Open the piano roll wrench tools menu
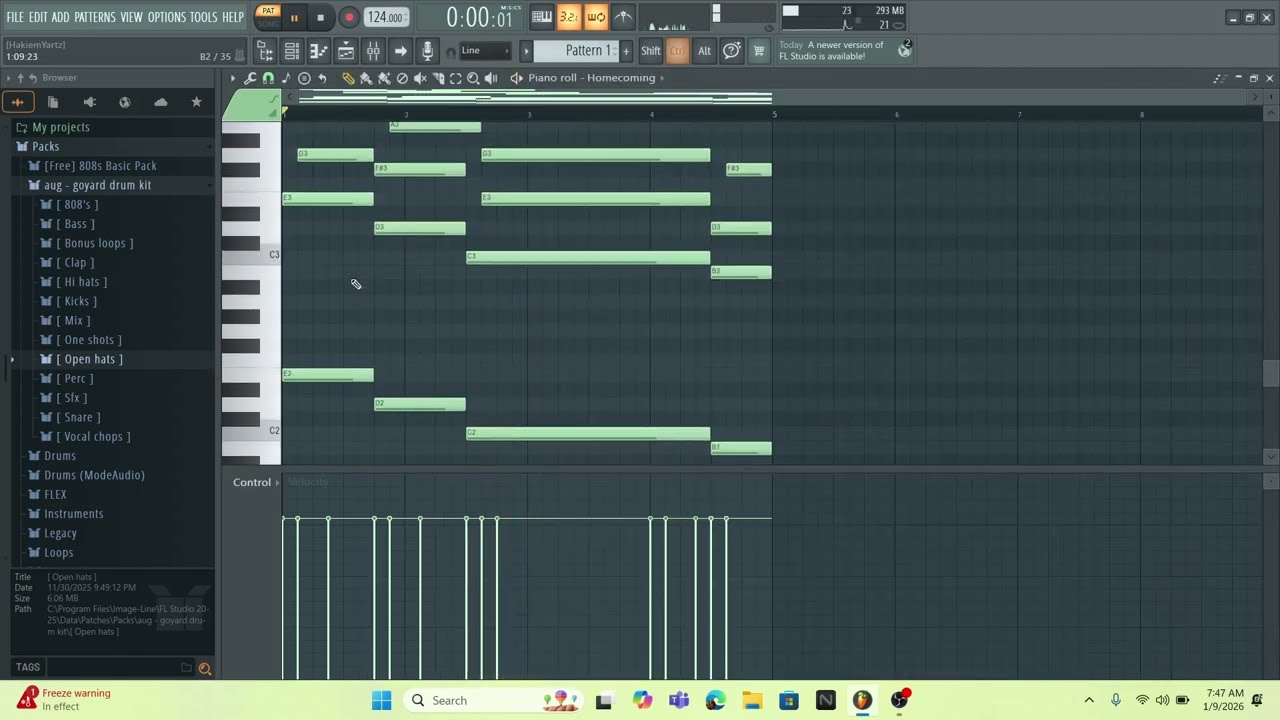The image size is (1280, 720). point(251,78)
